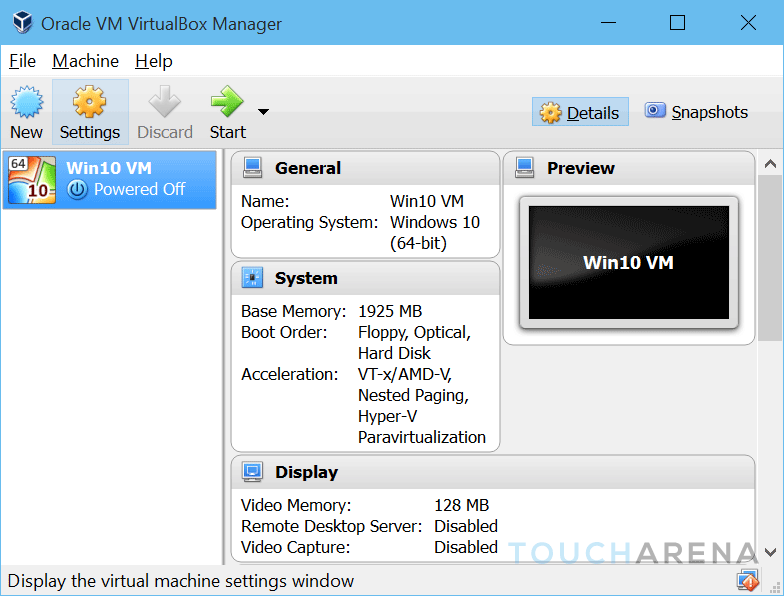This screenshot has width=784, height=596.
Task: Select the Win10 VM entry in list
Action: point(110,180)
